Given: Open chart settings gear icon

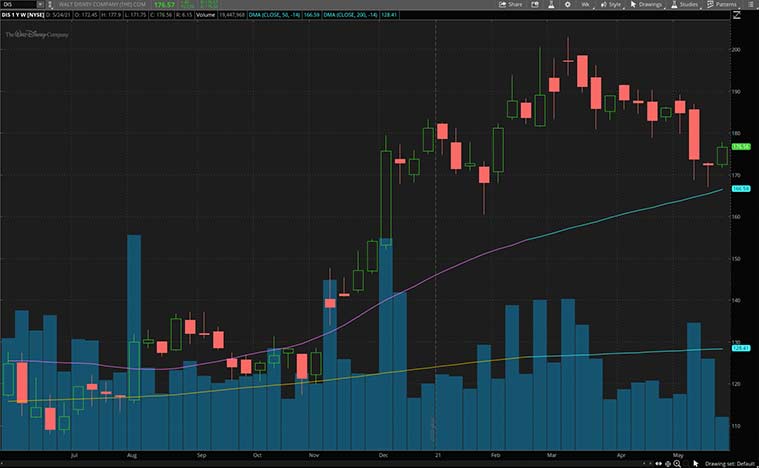Looking at the screenshot, I should [x=567, y=4].
